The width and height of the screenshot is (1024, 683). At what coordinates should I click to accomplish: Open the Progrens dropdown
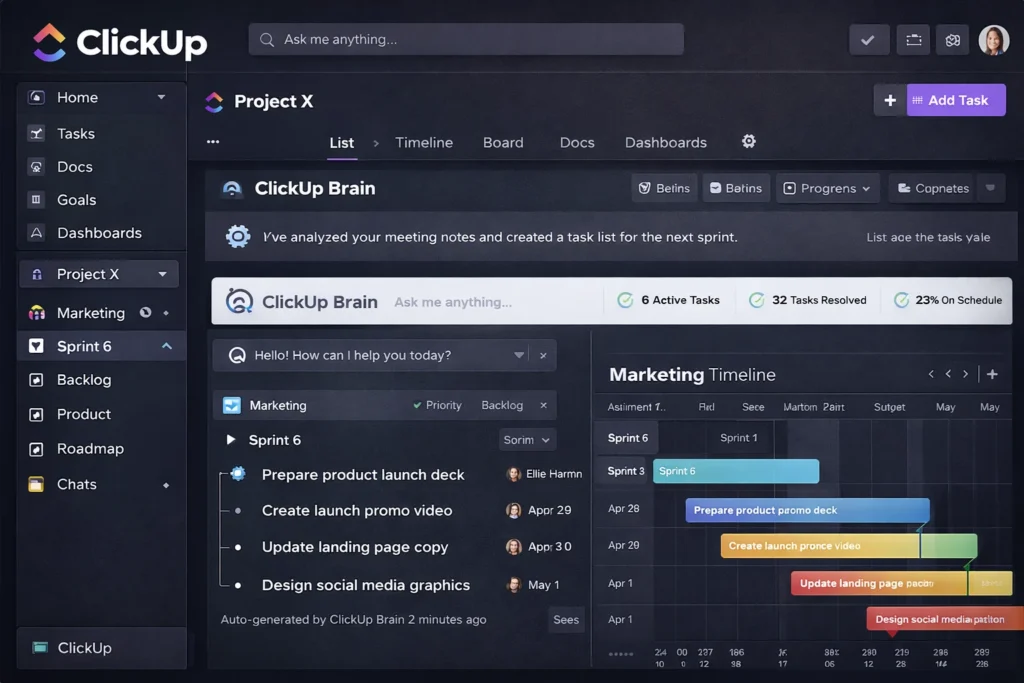(826, 188)
